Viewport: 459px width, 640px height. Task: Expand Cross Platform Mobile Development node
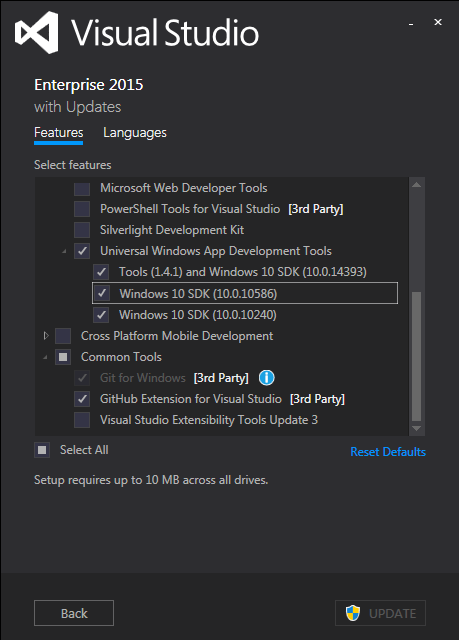coord(46,336)
